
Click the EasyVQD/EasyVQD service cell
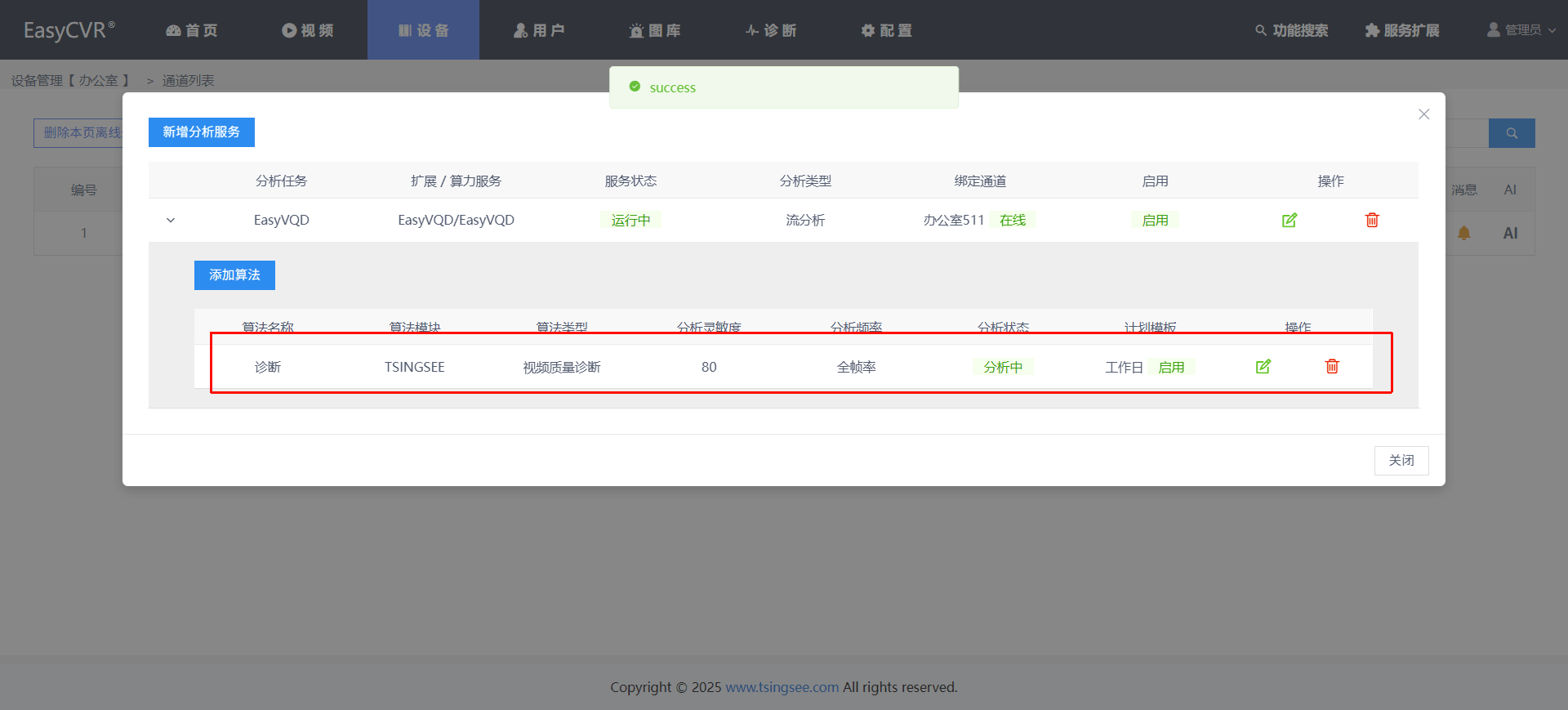(x=456, y=220)
